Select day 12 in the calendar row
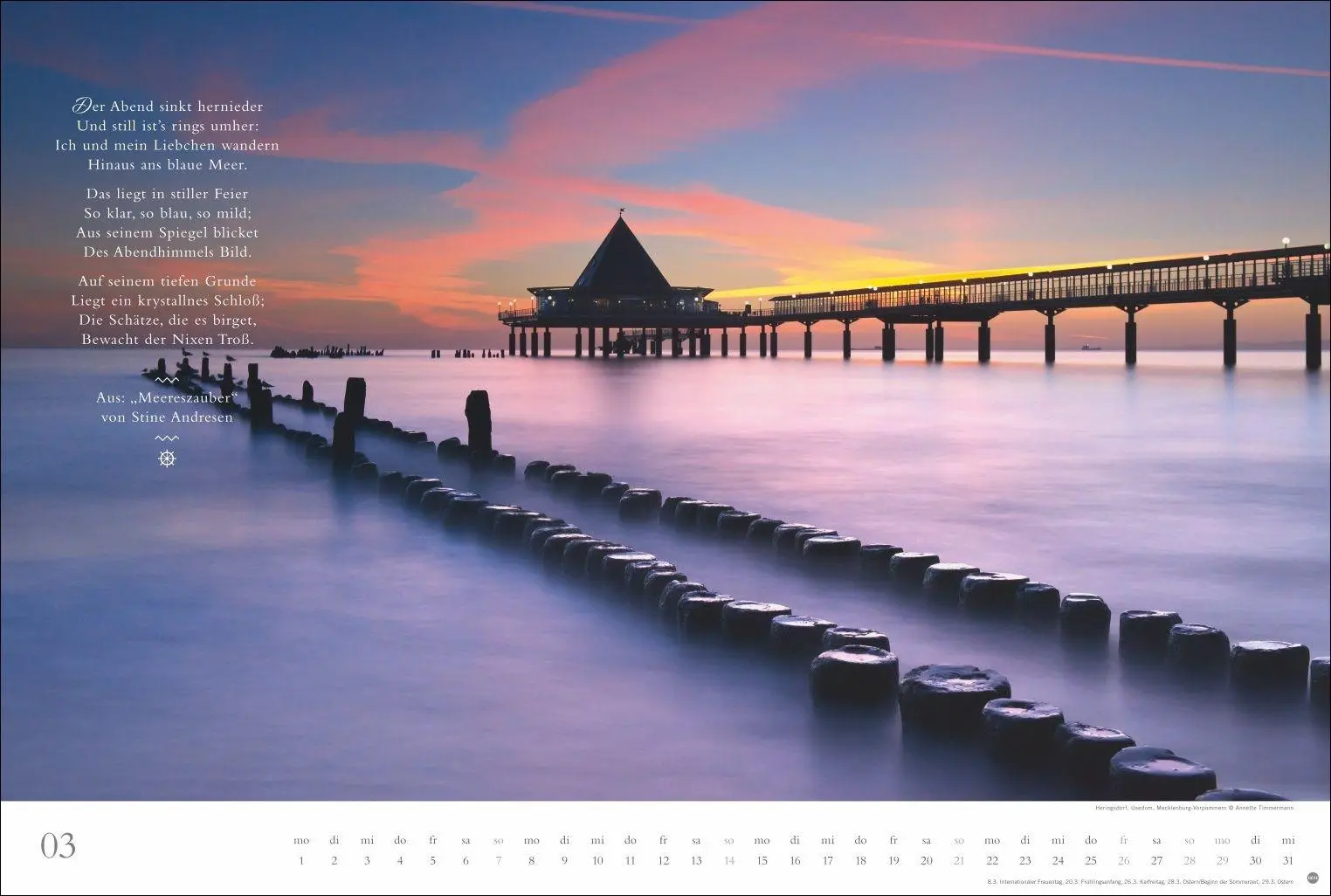 663,860
